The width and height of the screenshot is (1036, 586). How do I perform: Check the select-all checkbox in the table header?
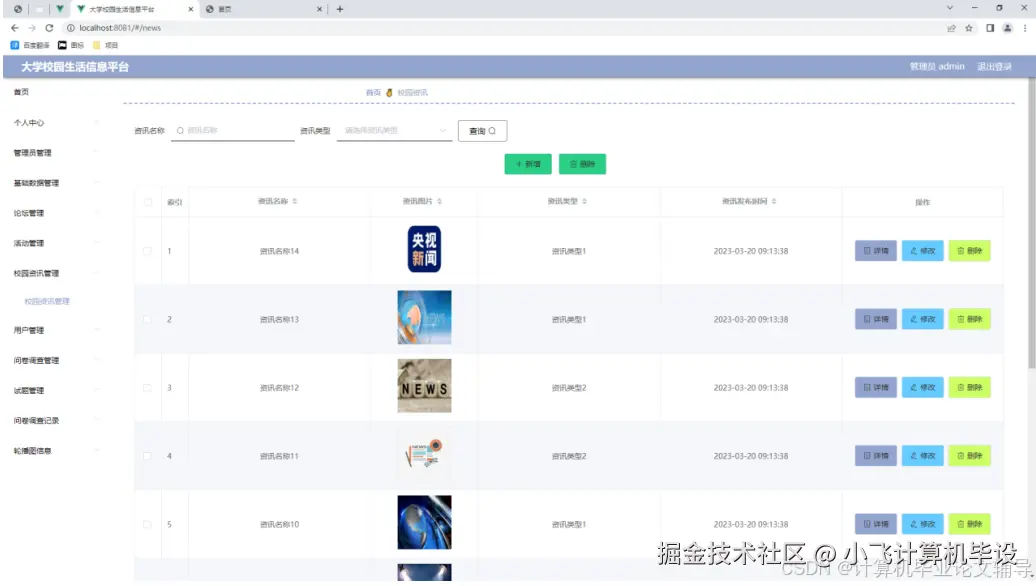coord(146,201)
